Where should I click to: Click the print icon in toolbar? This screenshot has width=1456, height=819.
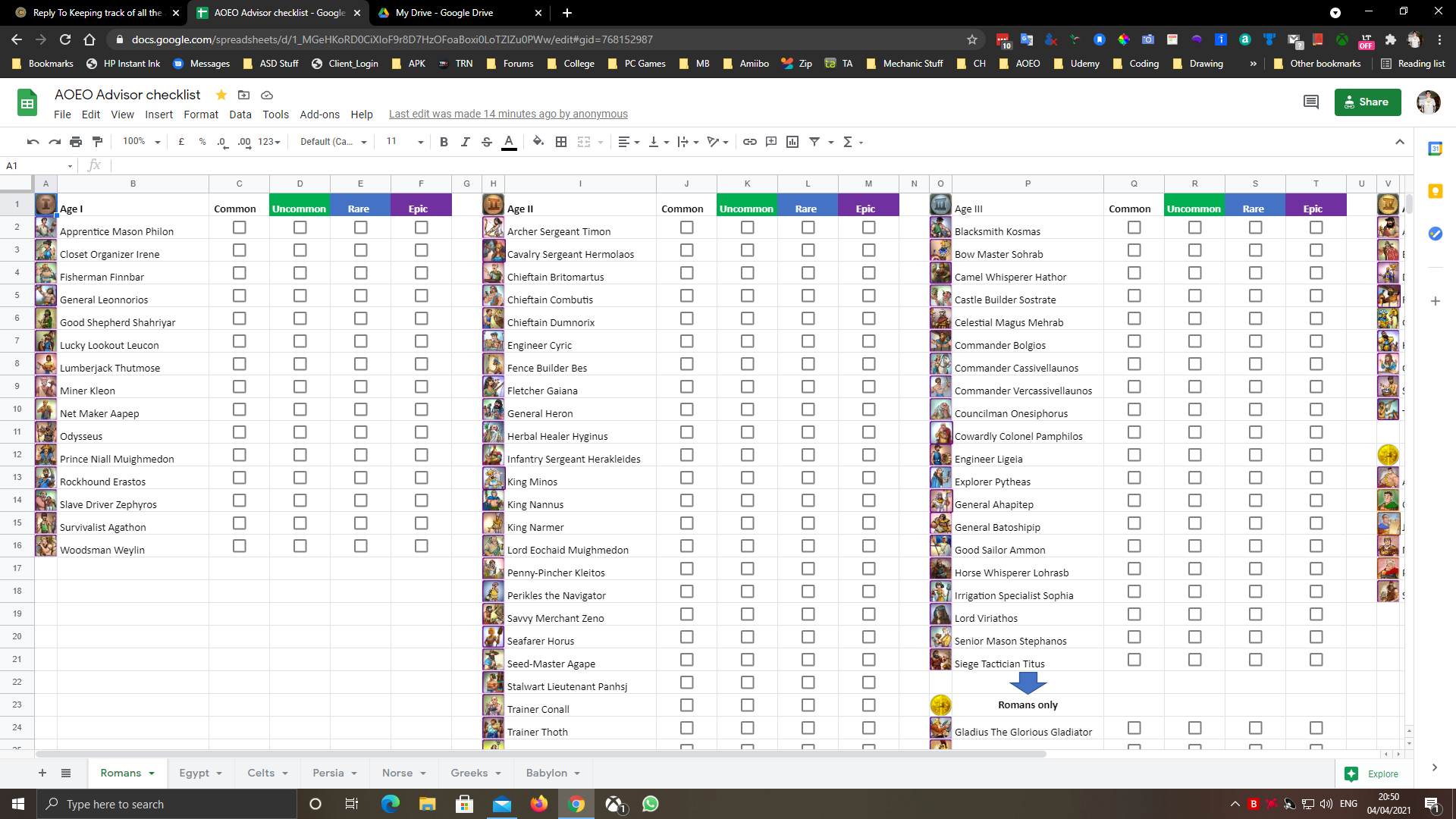click(x=76, y=142)
